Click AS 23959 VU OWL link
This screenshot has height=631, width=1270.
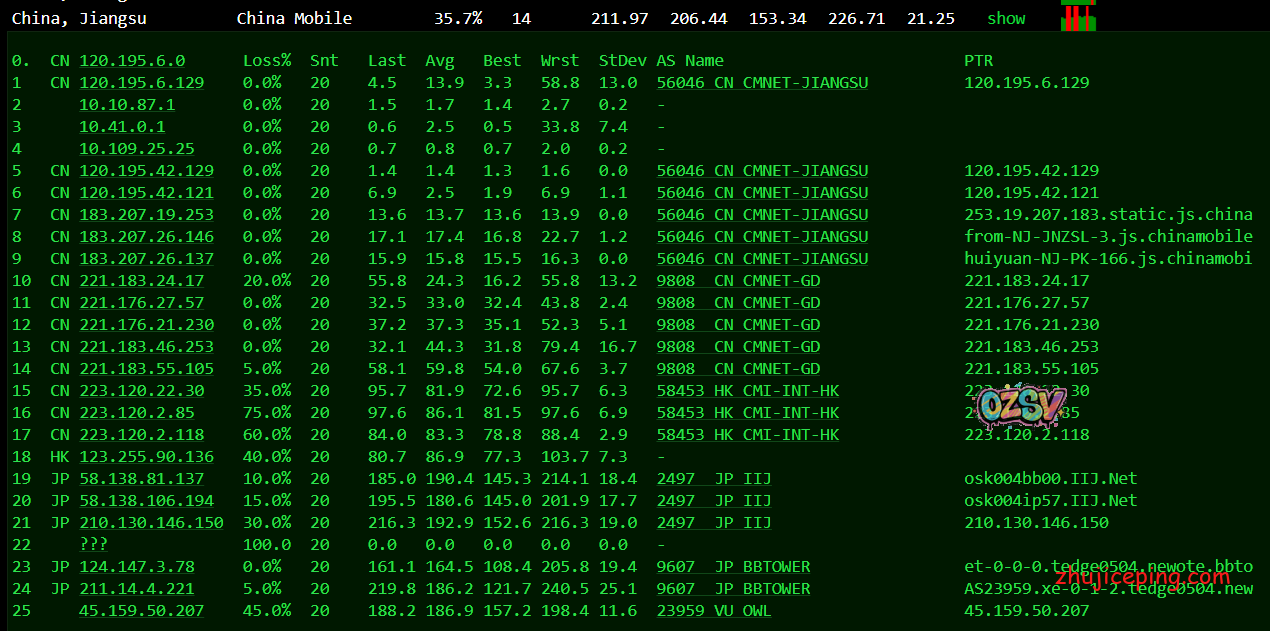(714, 611)
